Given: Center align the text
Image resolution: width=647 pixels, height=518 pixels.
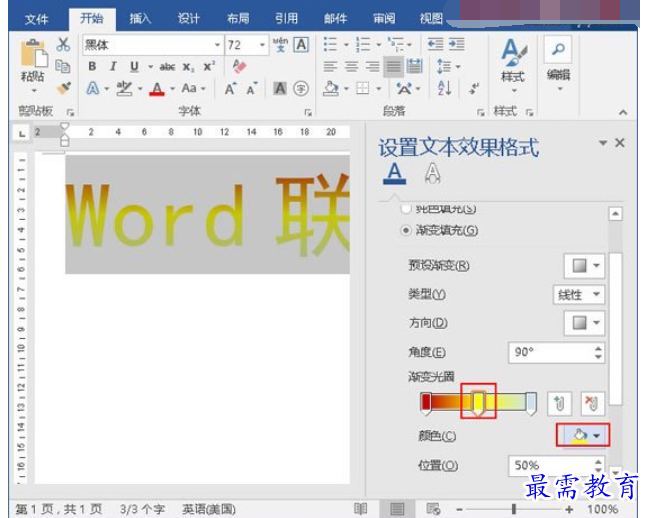Looking at the screenshot, I should coord(352,66).
